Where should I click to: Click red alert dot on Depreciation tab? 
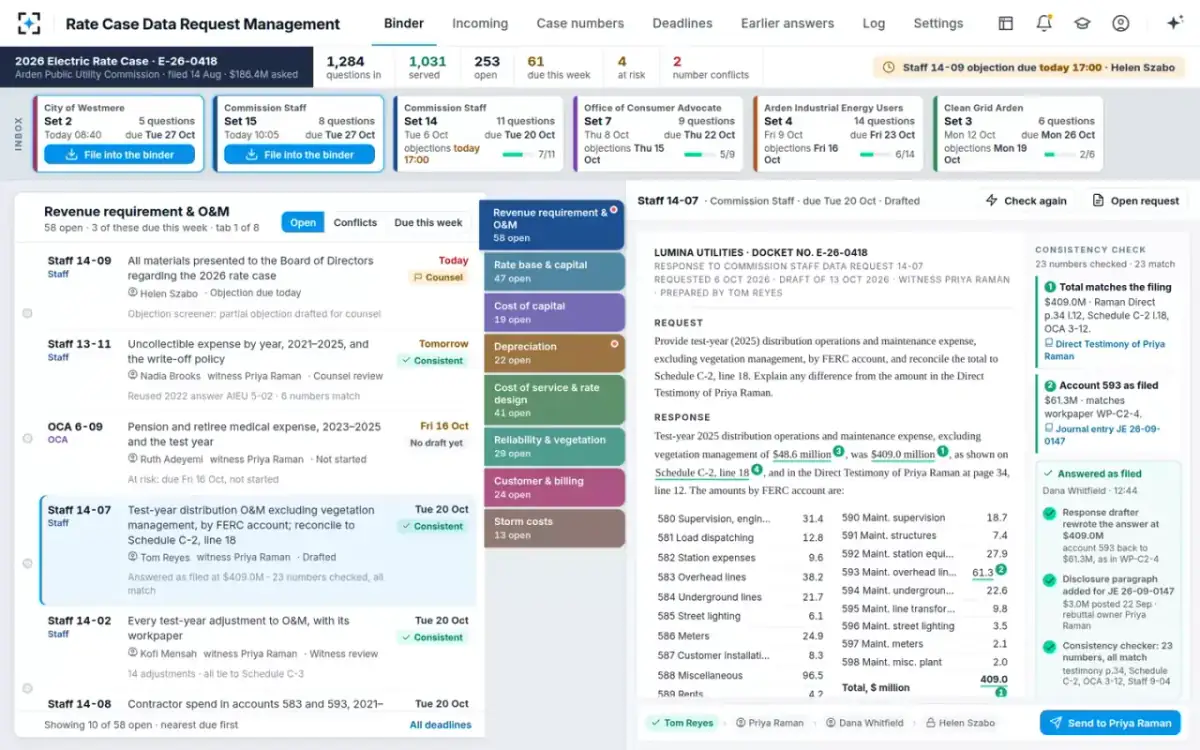(x=614, y=343)
